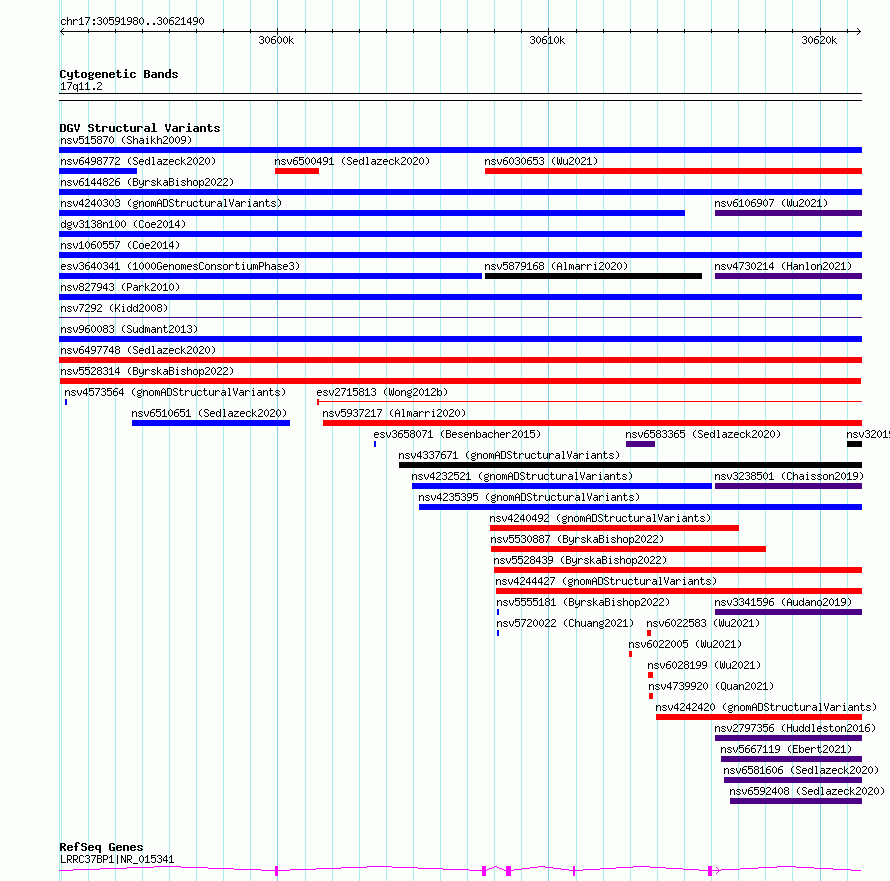Screen dimensions: 890x881
Task: Click the DGV Structural Variants track title
Action: (140, 128)
